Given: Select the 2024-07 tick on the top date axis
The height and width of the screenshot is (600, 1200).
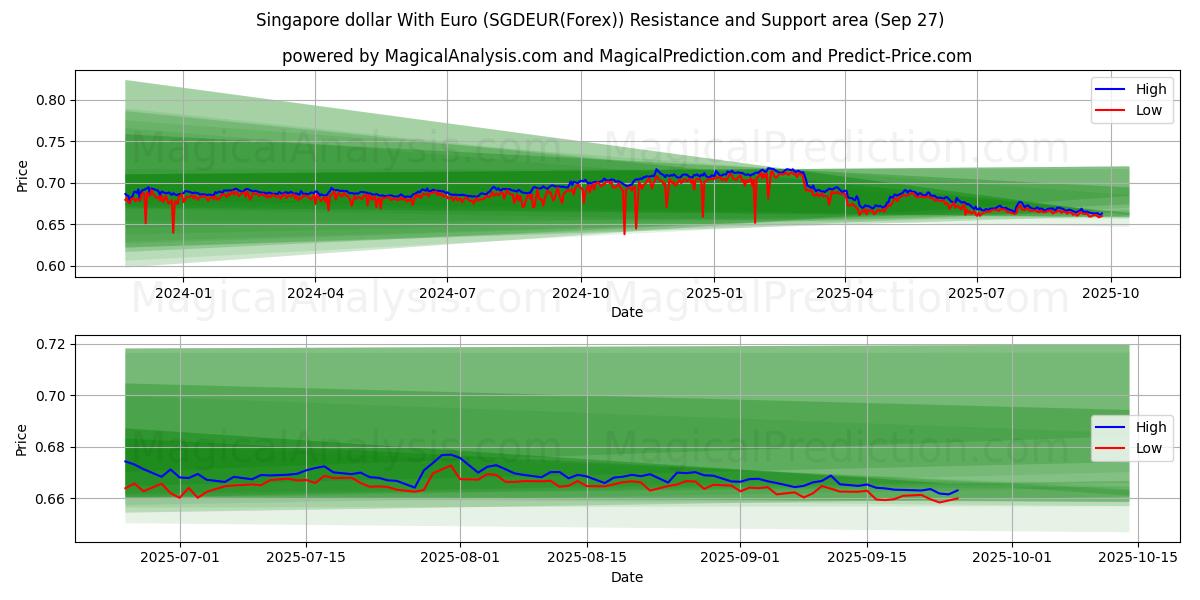Looking at the screenshot, I should coord(446,293).
